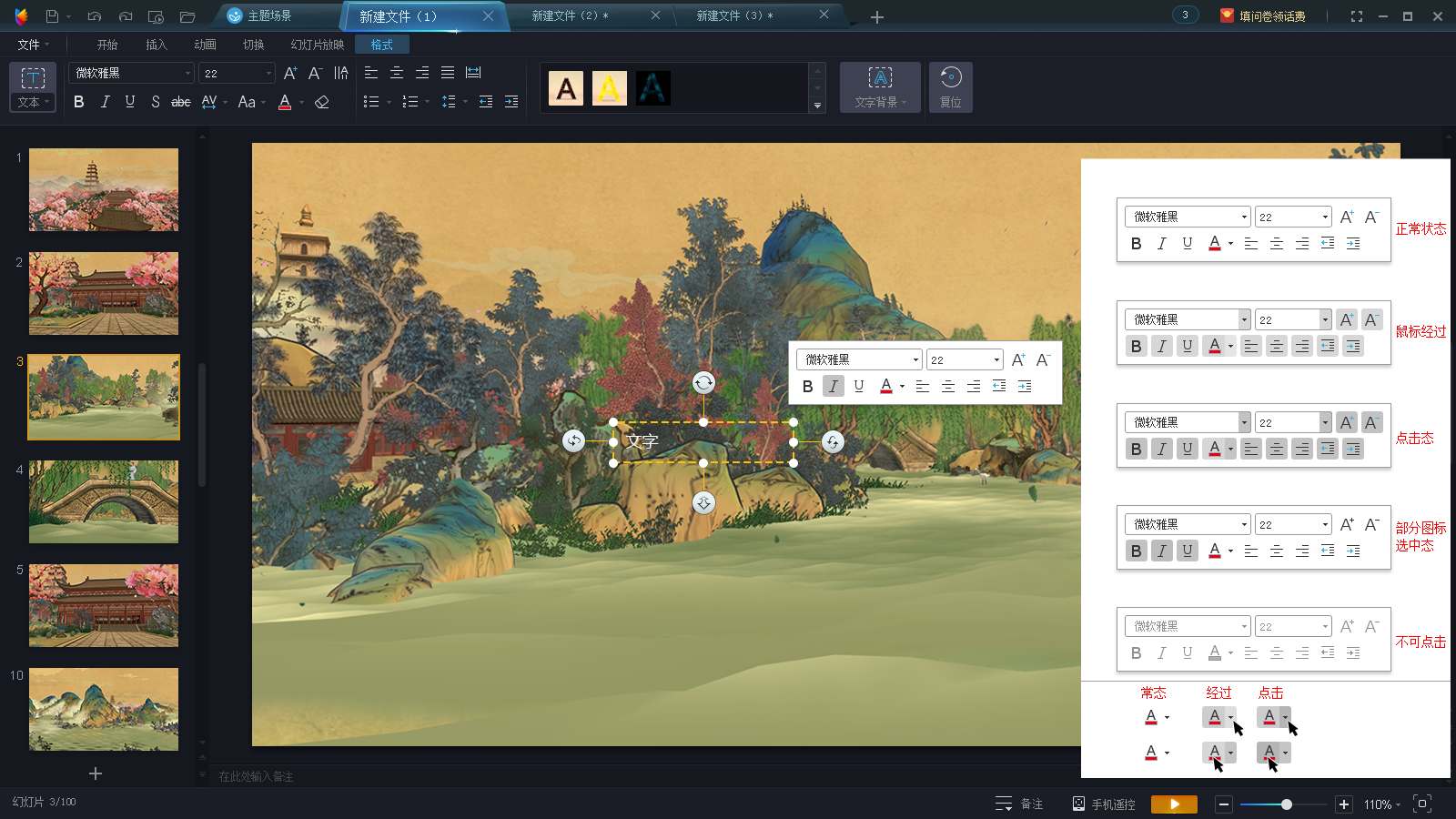Apply the ribbon font color A
The image size is (1456, 819).
285,102
